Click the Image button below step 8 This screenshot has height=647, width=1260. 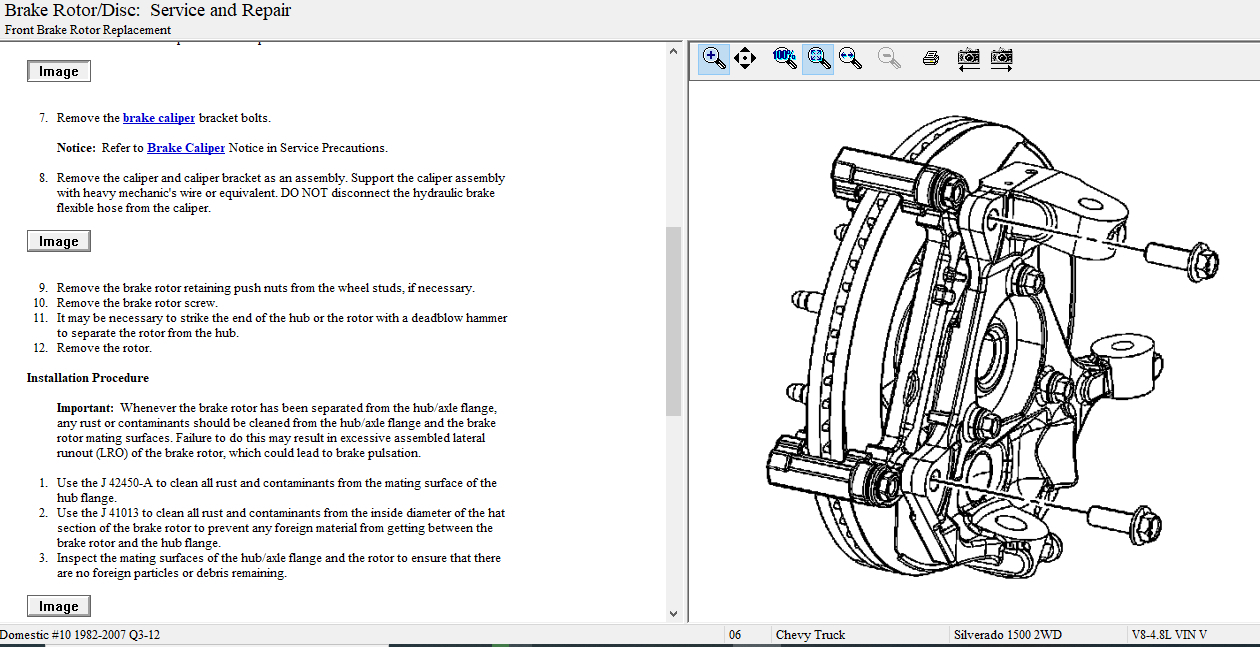pos(59,241)
